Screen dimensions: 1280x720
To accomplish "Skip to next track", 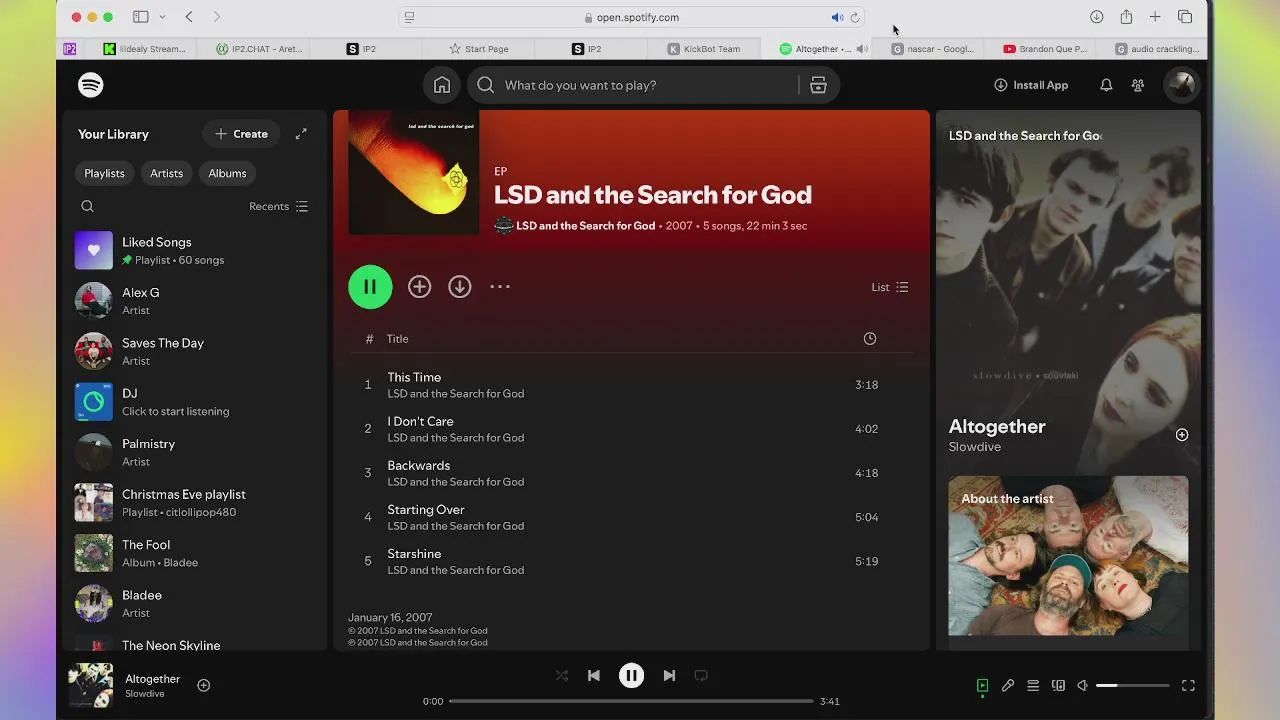I will [669, 676].
